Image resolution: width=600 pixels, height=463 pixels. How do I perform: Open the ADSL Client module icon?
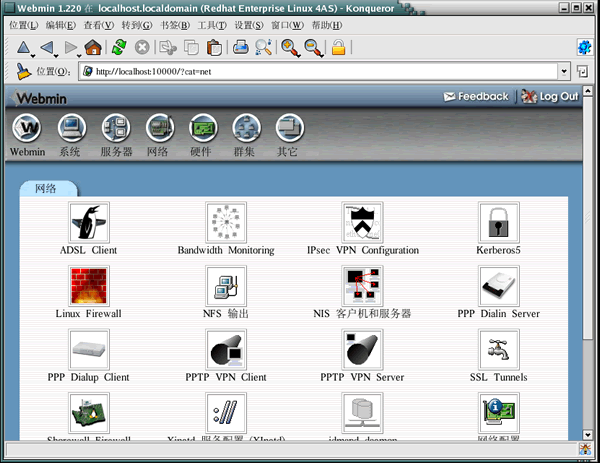[x=89, y=222]
